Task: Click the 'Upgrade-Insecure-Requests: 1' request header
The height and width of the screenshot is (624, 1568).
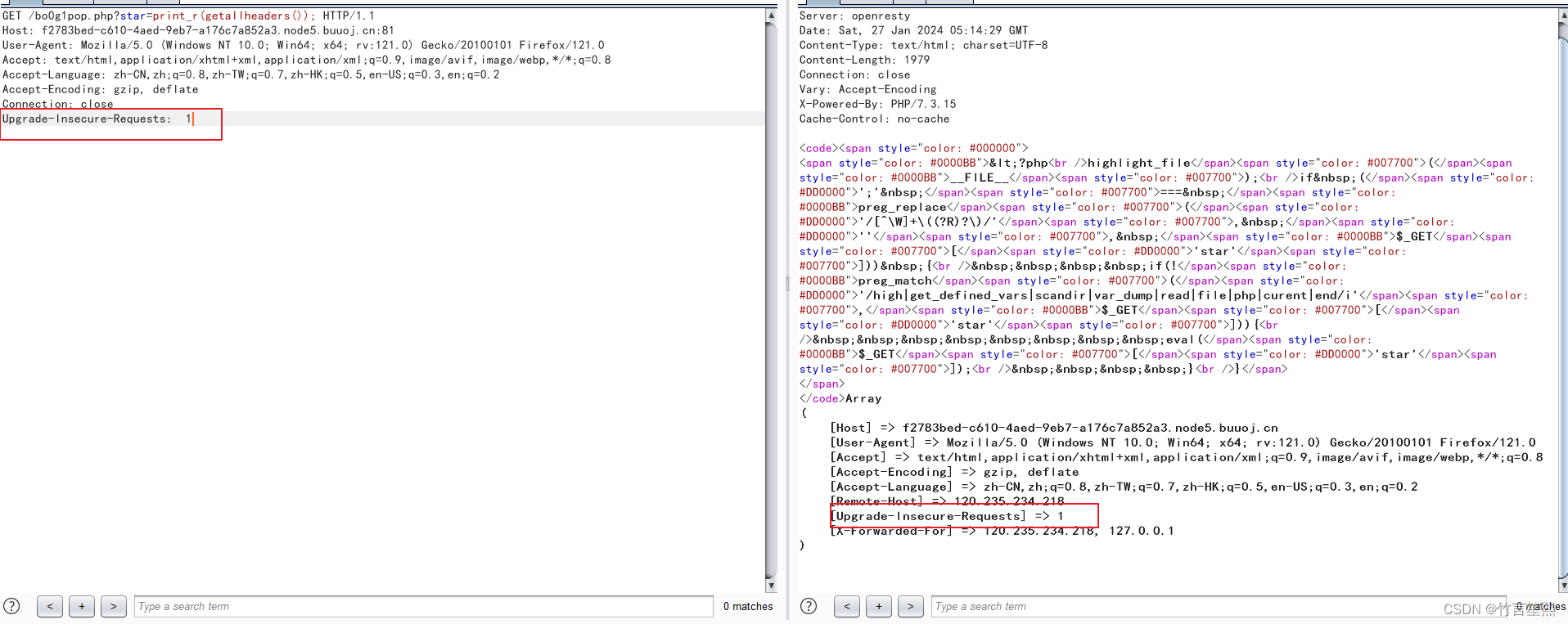Action: pos(97,119)
